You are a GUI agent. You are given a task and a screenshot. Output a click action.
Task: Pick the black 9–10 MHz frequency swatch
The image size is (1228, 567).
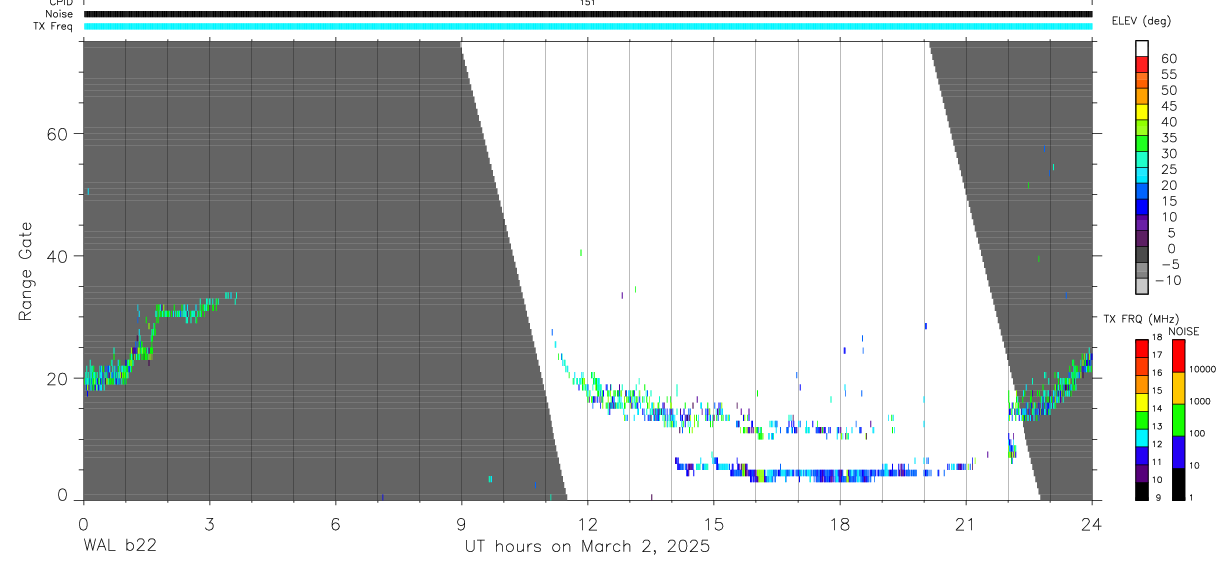click(x=1142, y=490)
